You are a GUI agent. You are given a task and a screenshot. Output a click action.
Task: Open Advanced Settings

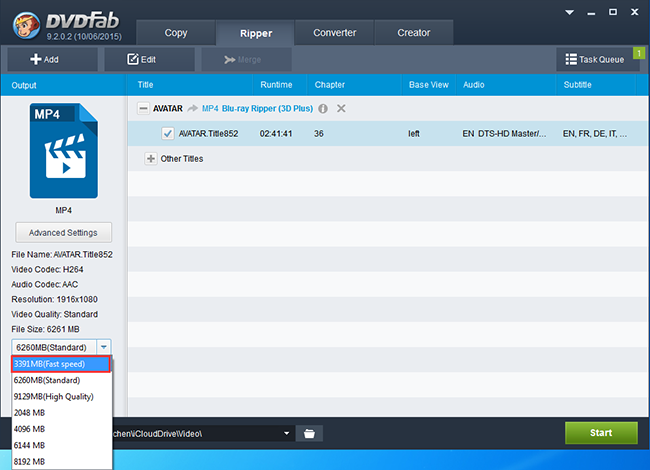(x=63, y=233)
